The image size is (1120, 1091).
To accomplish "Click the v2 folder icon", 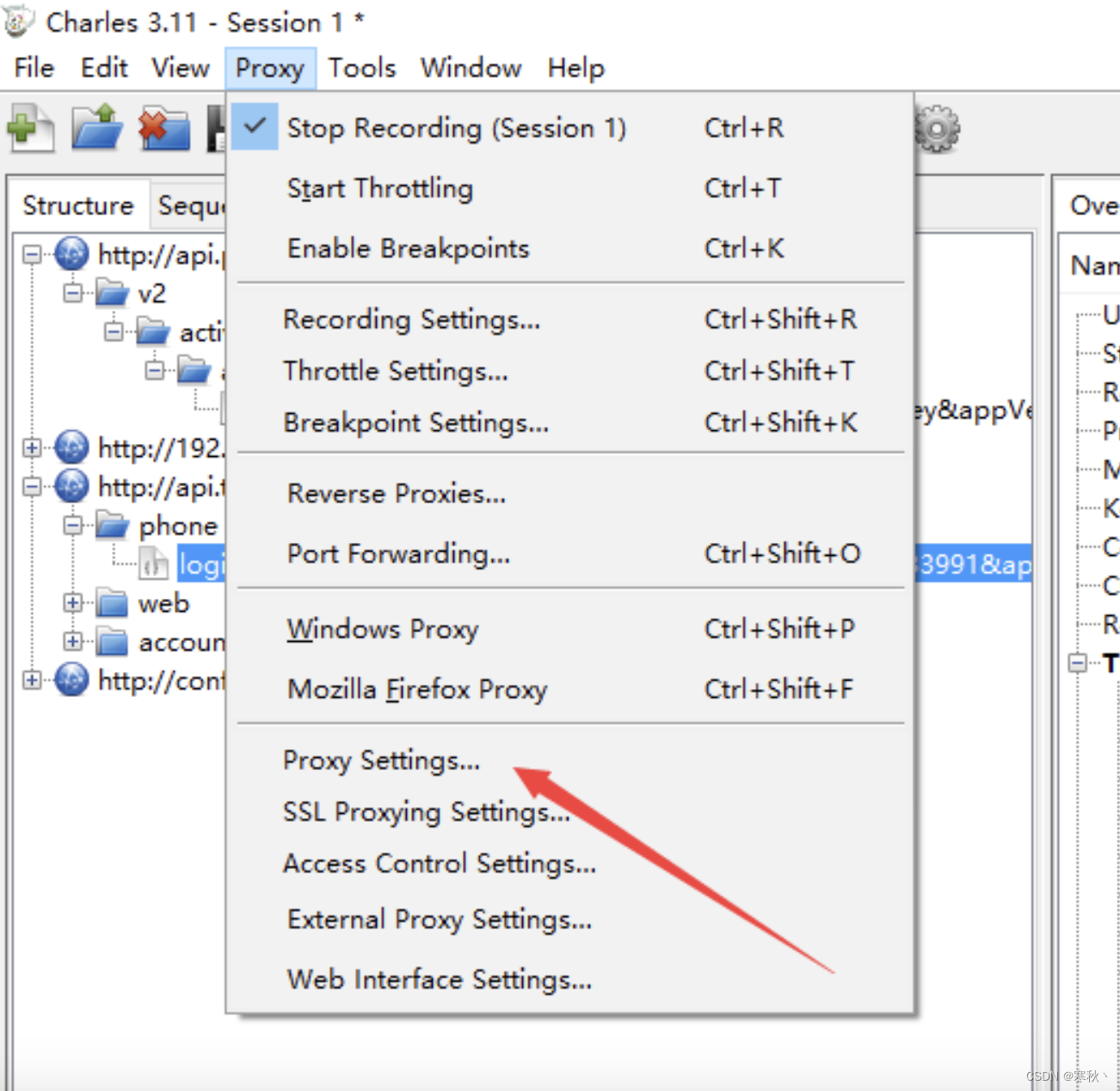I will (x=113, y=293).
